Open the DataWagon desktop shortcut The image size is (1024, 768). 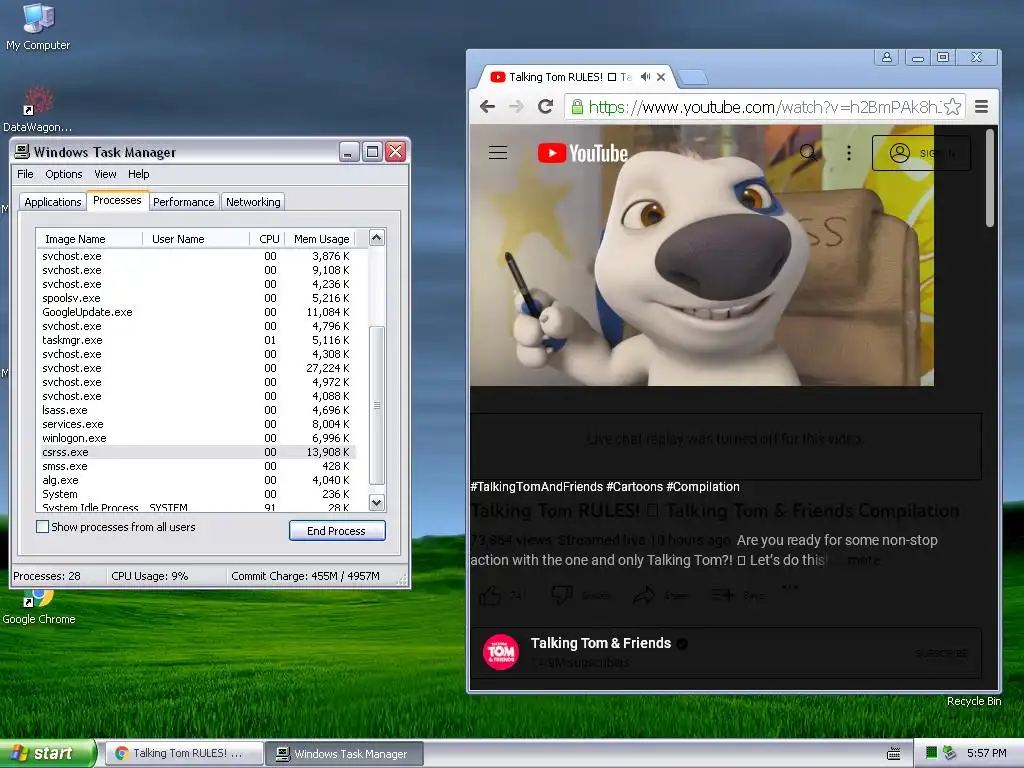click(38, 109)
